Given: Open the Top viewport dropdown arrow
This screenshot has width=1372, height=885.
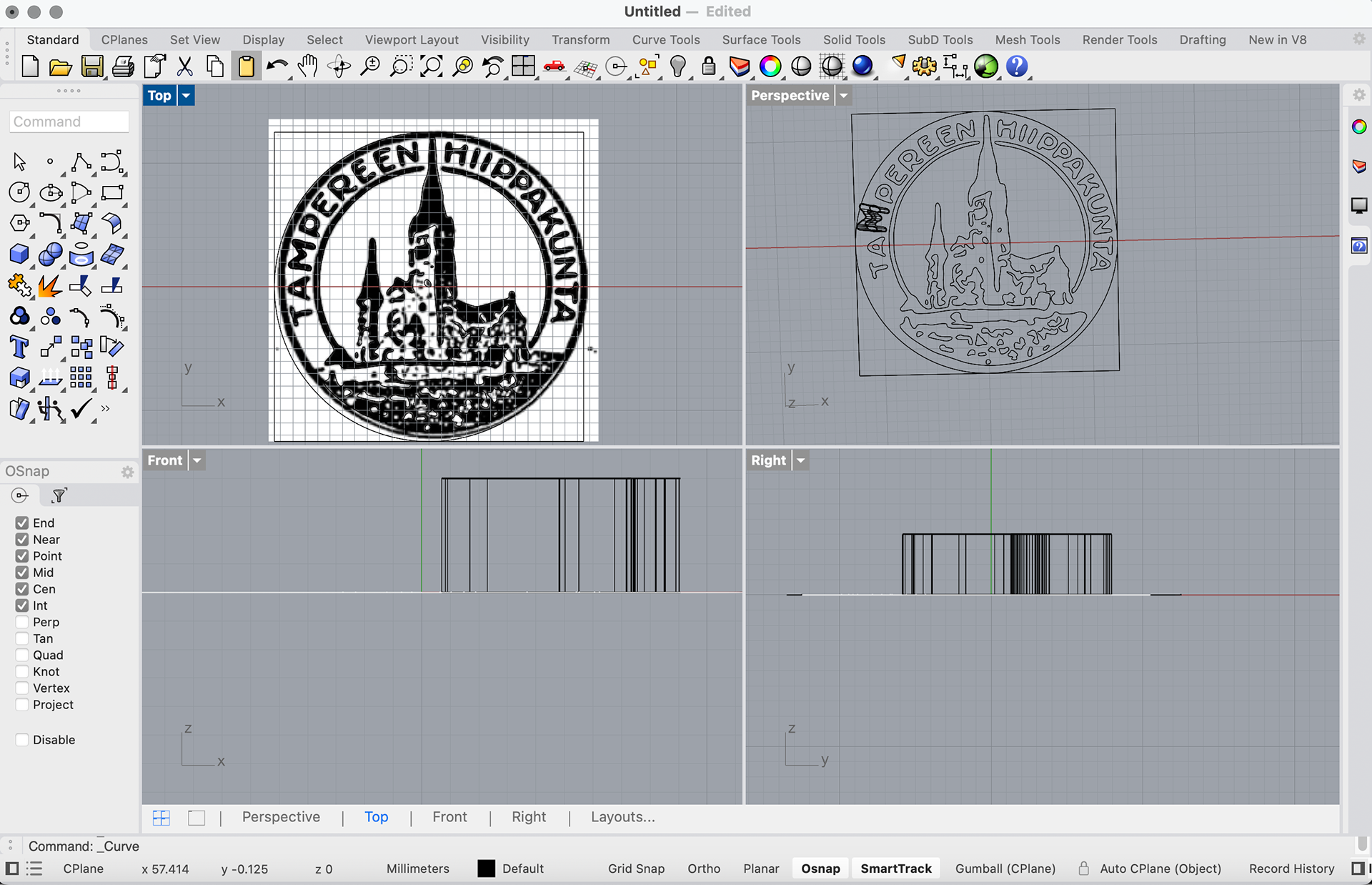Looking at the screenshot, I should tap(186, 95).
